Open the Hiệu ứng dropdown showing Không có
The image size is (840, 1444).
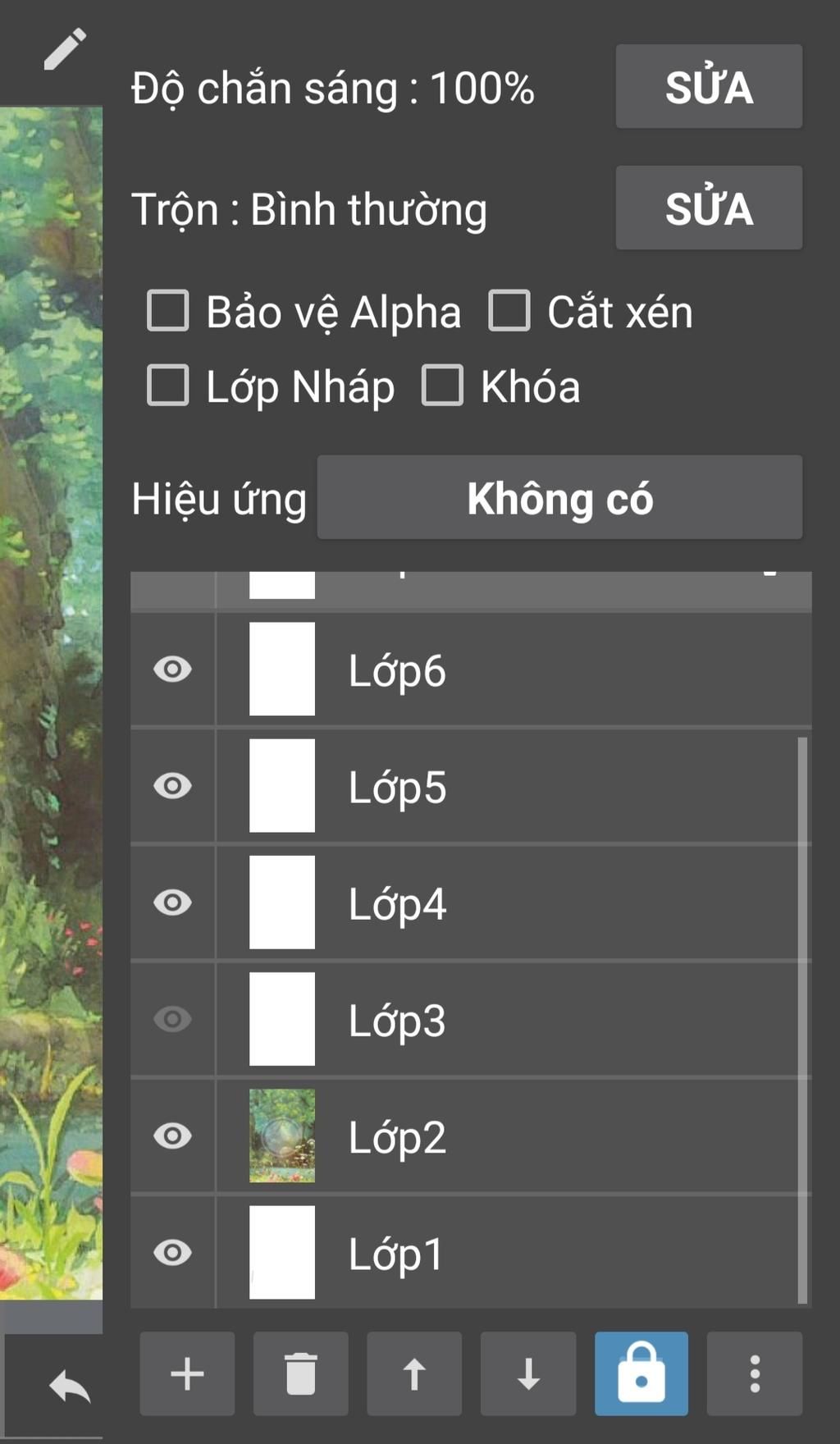click(559, 498)
